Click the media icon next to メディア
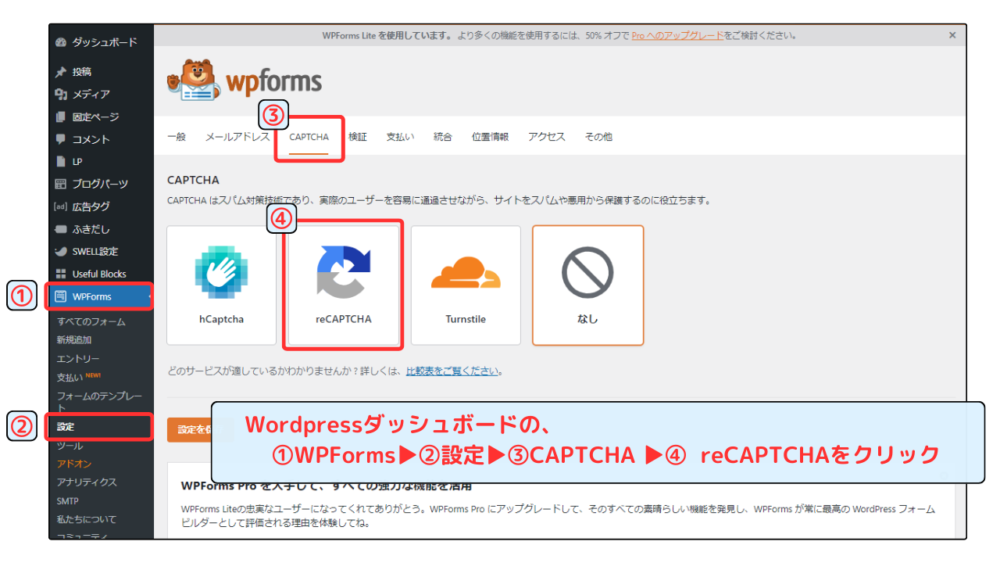 [x=61, y=94]
